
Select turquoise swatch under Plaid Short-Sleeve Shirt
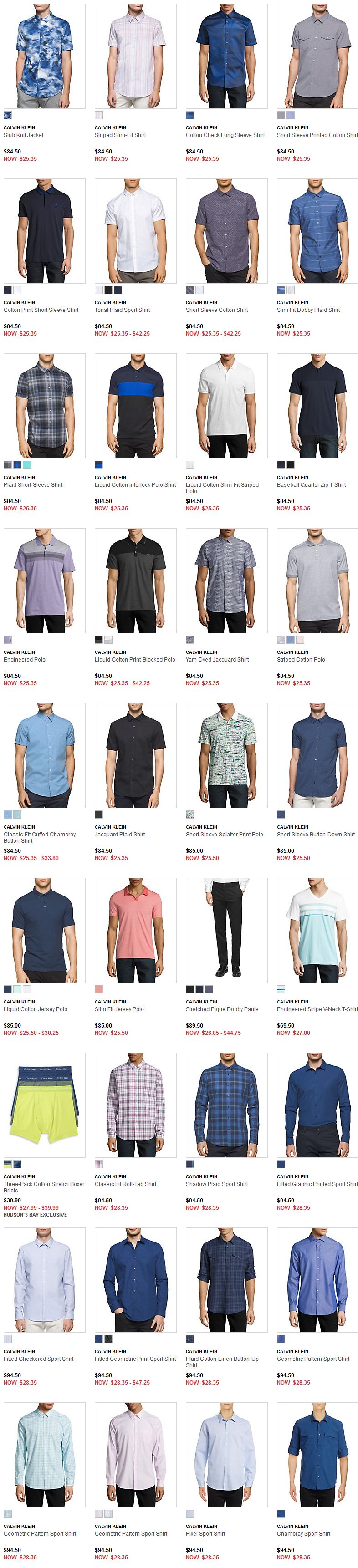[27, 464]
